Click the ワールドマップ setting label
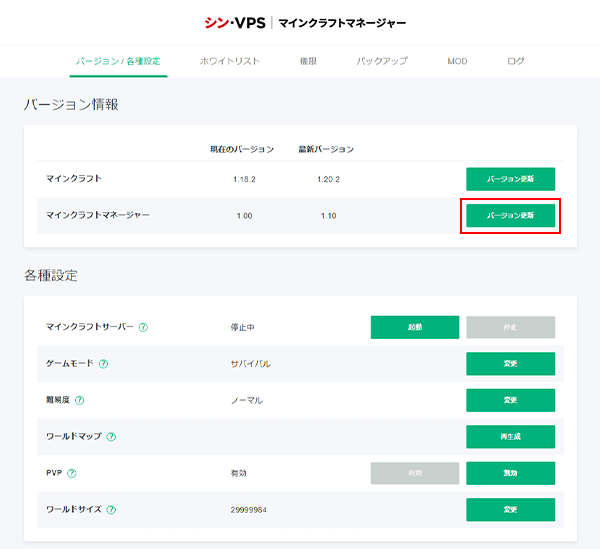Screen dimensions: 600x549 coord(74,436)
